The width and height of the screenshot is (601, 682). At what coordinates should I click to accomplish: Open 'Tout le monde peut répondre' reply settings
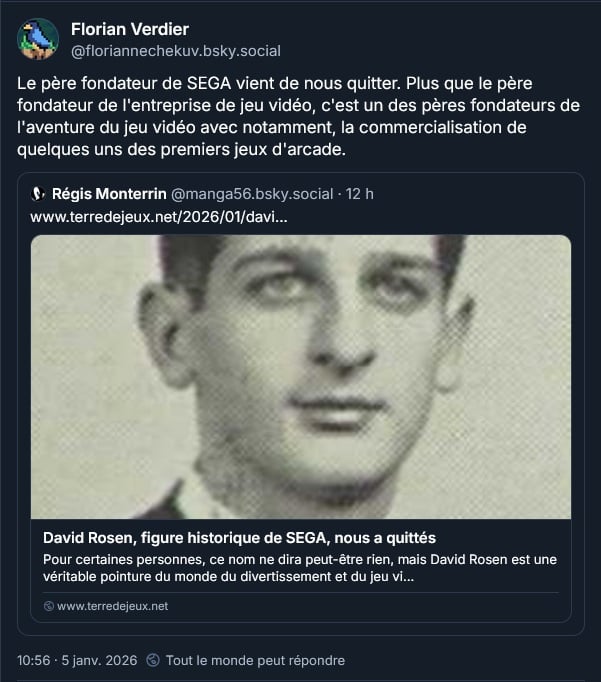pos(255,660)
